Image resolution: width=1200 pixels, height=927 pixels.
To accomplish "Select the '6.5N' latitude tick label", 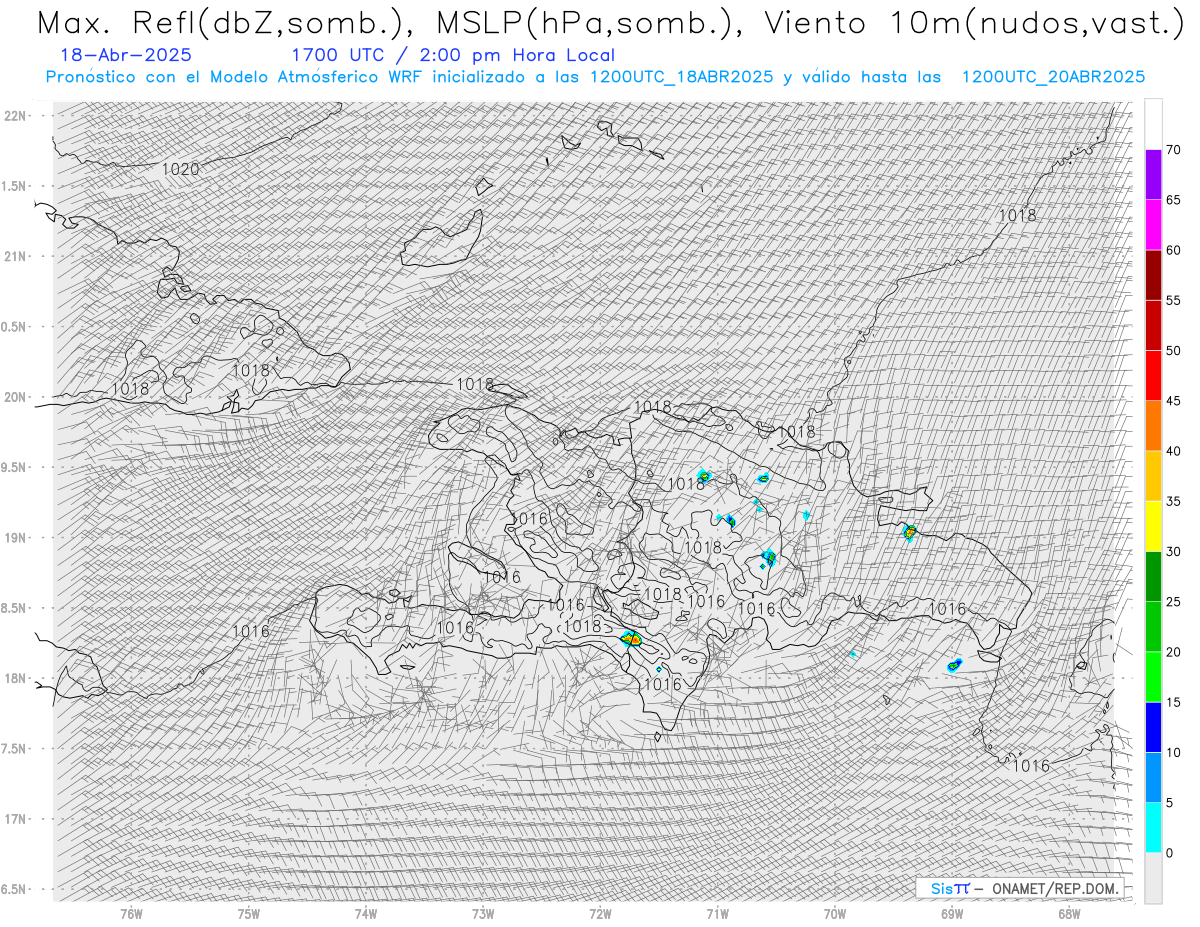I will point(14,890).
